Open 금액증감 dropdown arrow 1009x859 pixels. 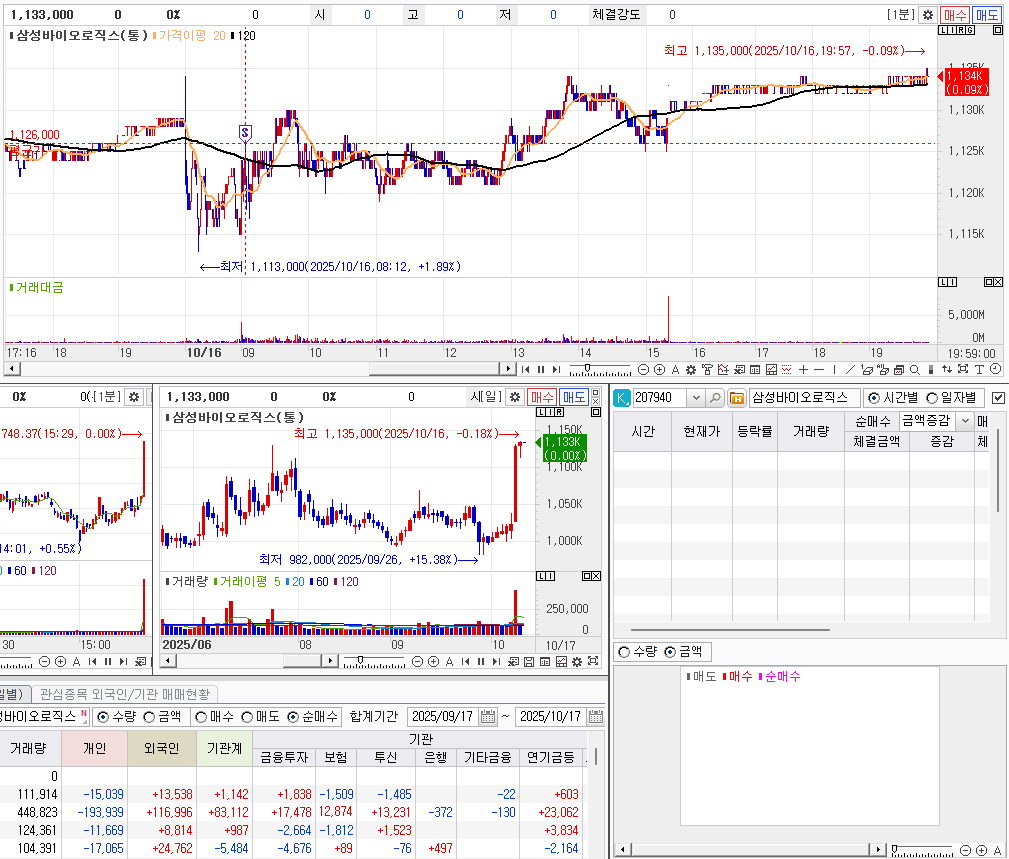pyautogui.click(x=965, y=421)
